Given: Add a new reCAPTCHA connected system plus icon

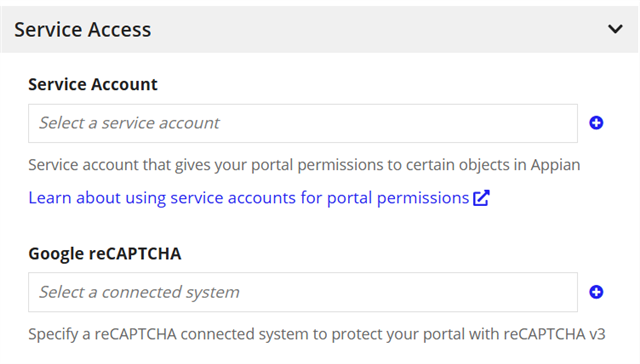Looking at the screenshot, I should tap(596, 292).
